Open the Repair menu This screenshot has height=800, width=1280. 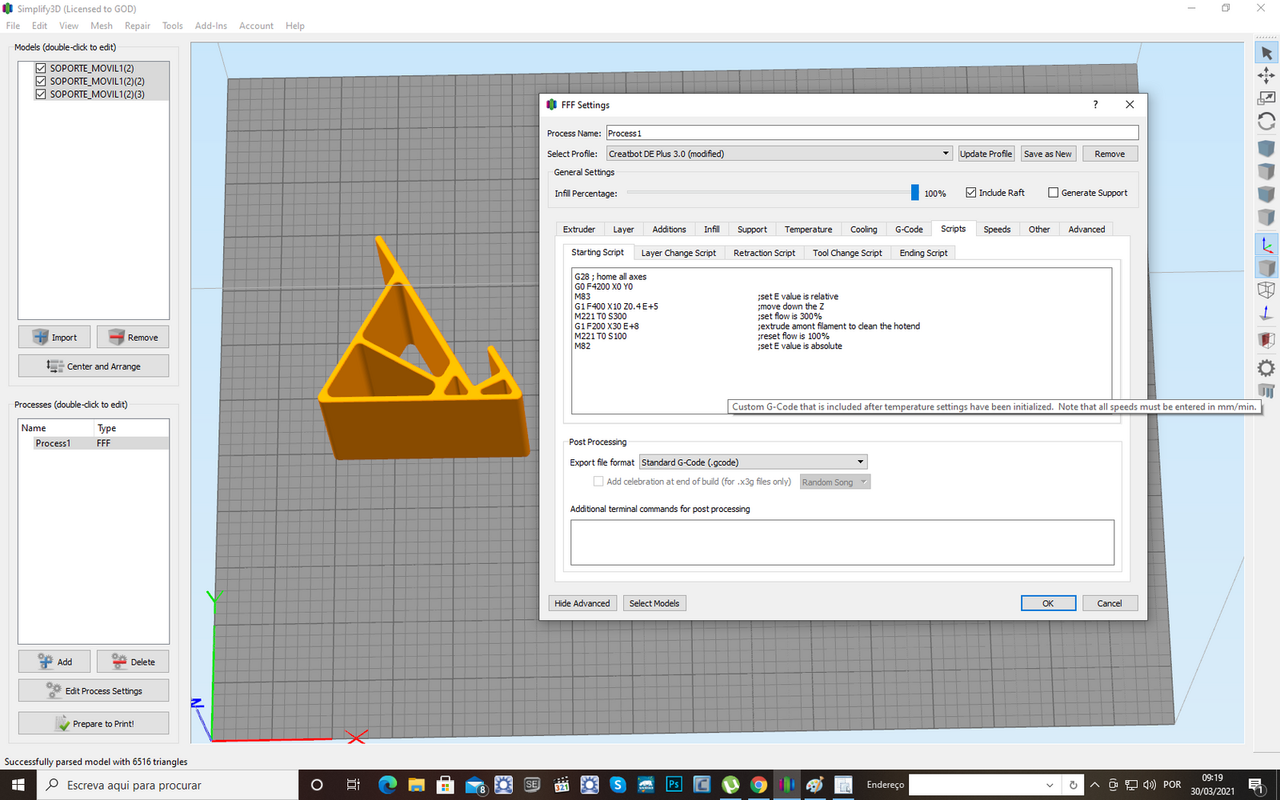[137, 26]
